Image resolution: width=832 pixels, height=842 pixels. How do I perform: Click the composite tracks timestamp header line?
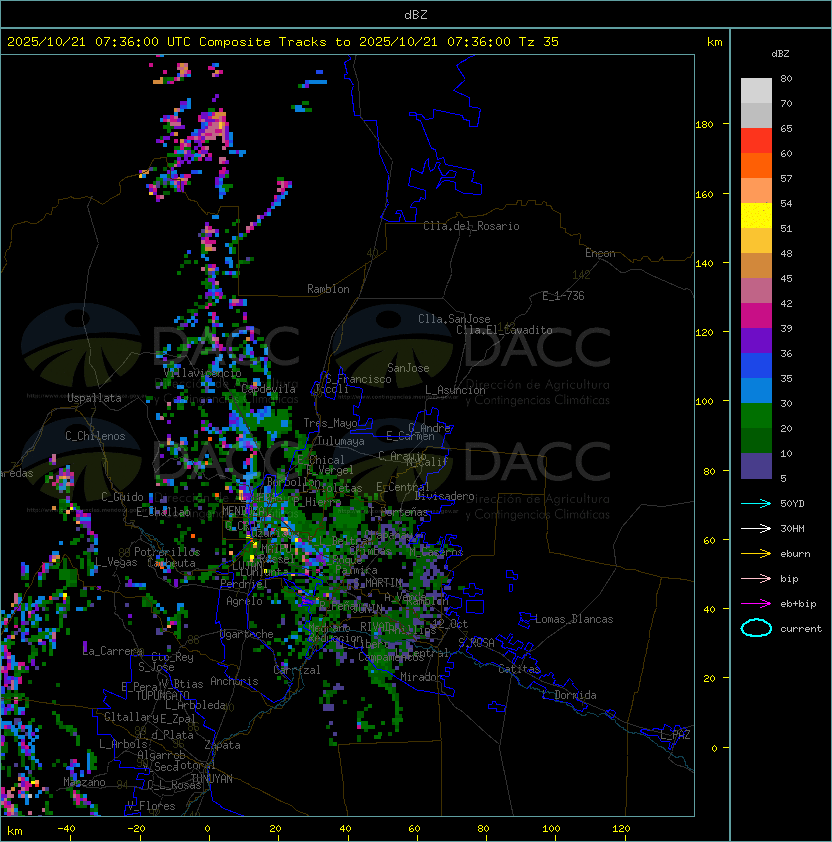point(283,42)
